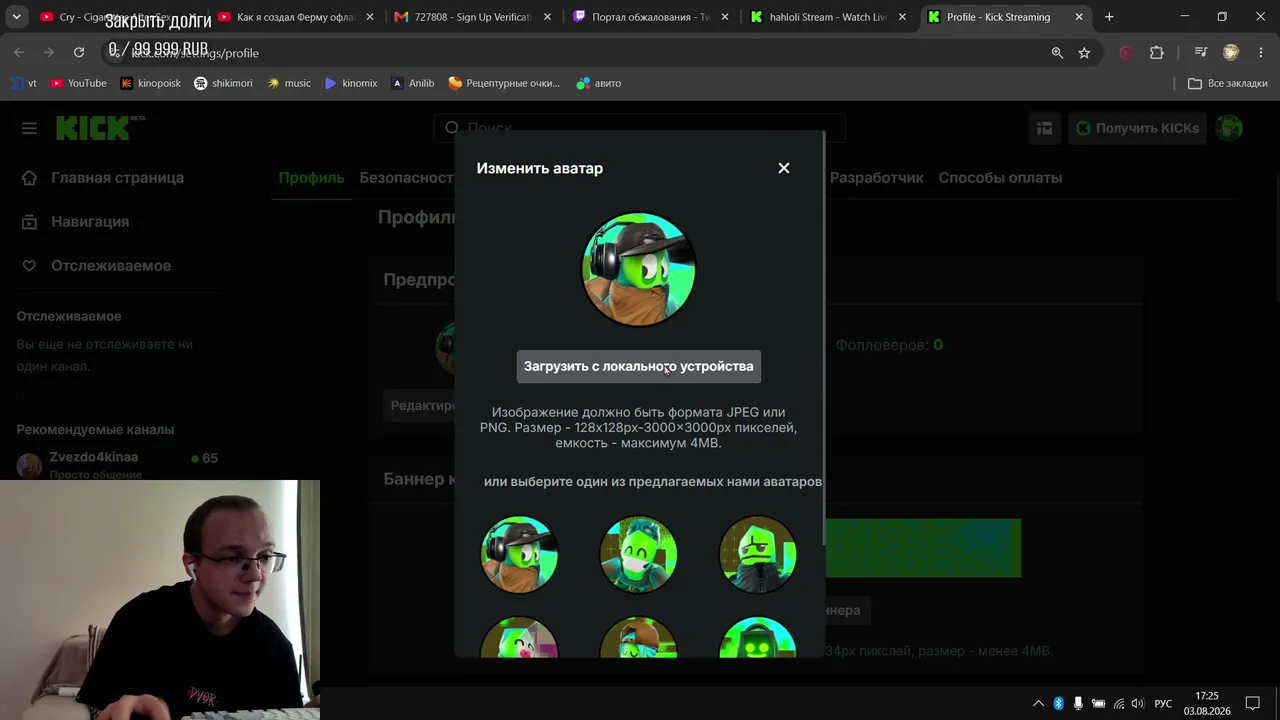Click the browser forward arrow

pos(48,53)
